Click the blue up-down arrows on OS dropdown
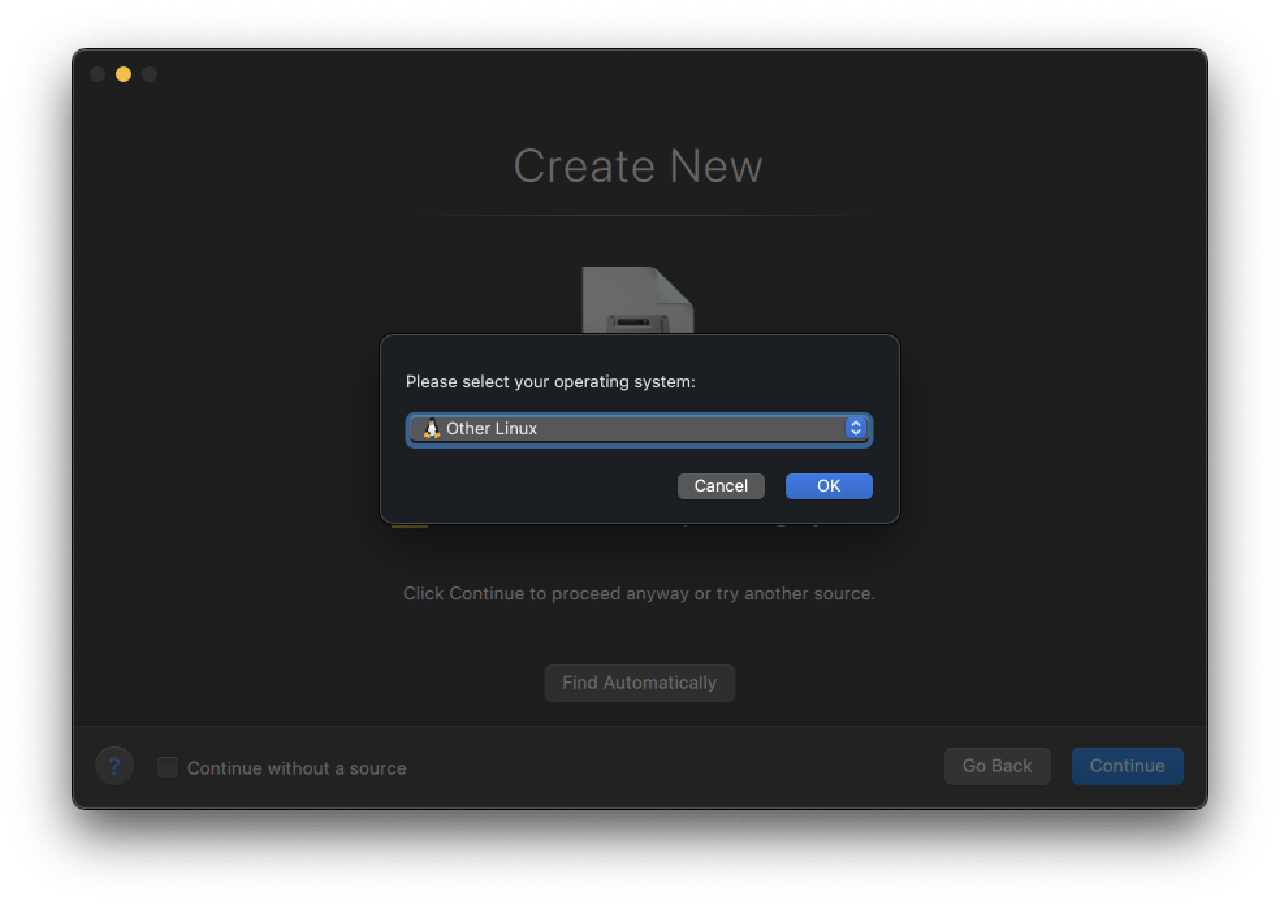The width and height of the screenshot is (1280, 905). [855, 428]
